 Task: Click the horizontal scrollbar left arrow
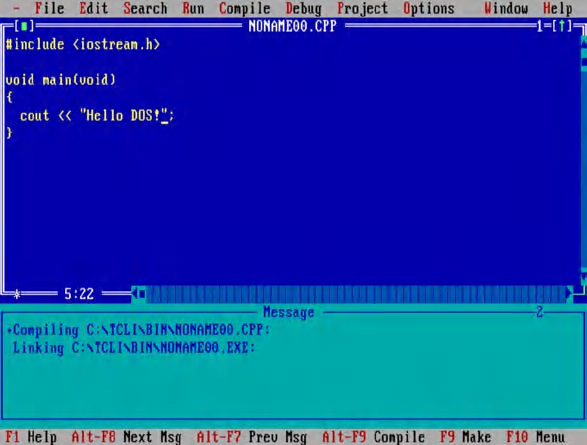tap(134, 294)
